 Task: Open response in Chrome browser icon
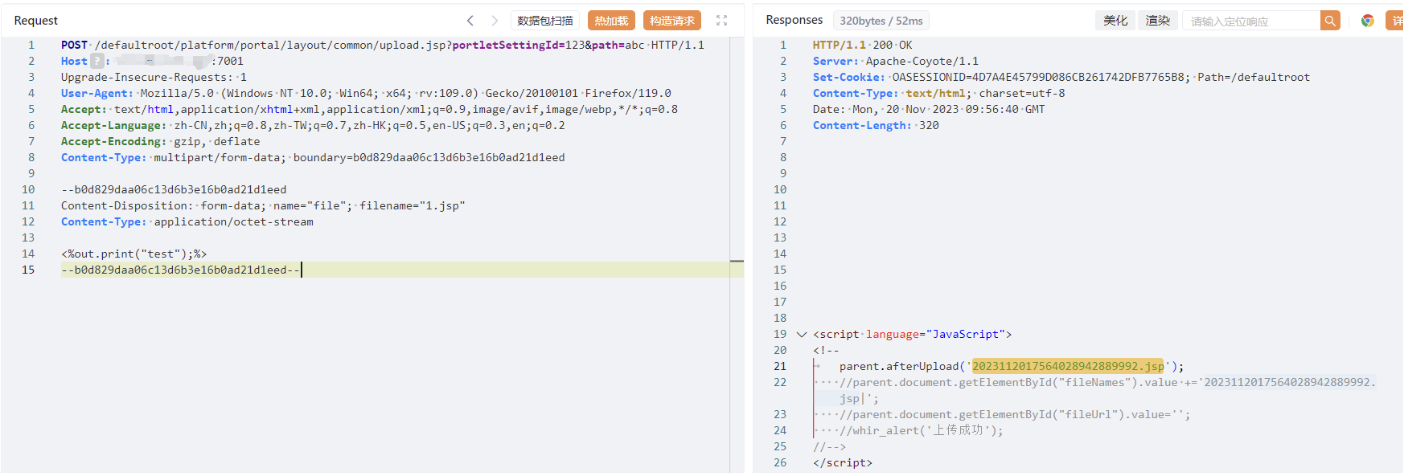(x=1367, y=20)
